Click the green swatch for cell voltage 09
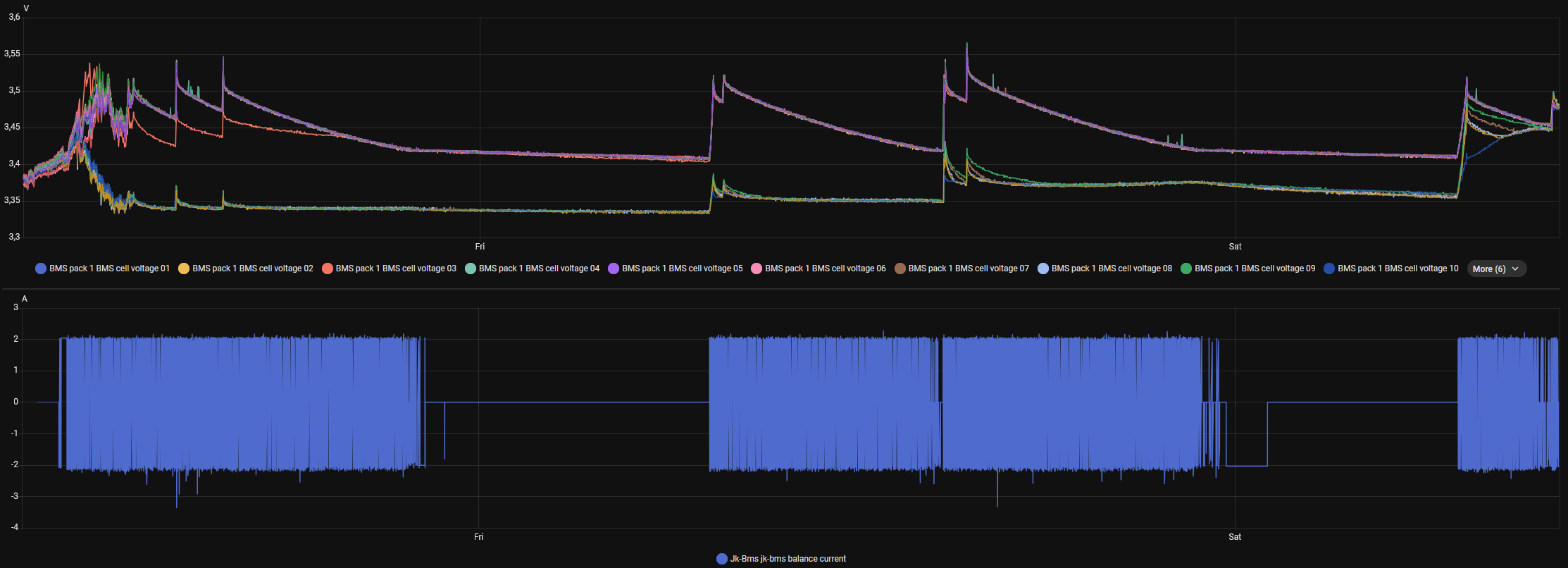The image size is (1568, 568). point(1186,268)
